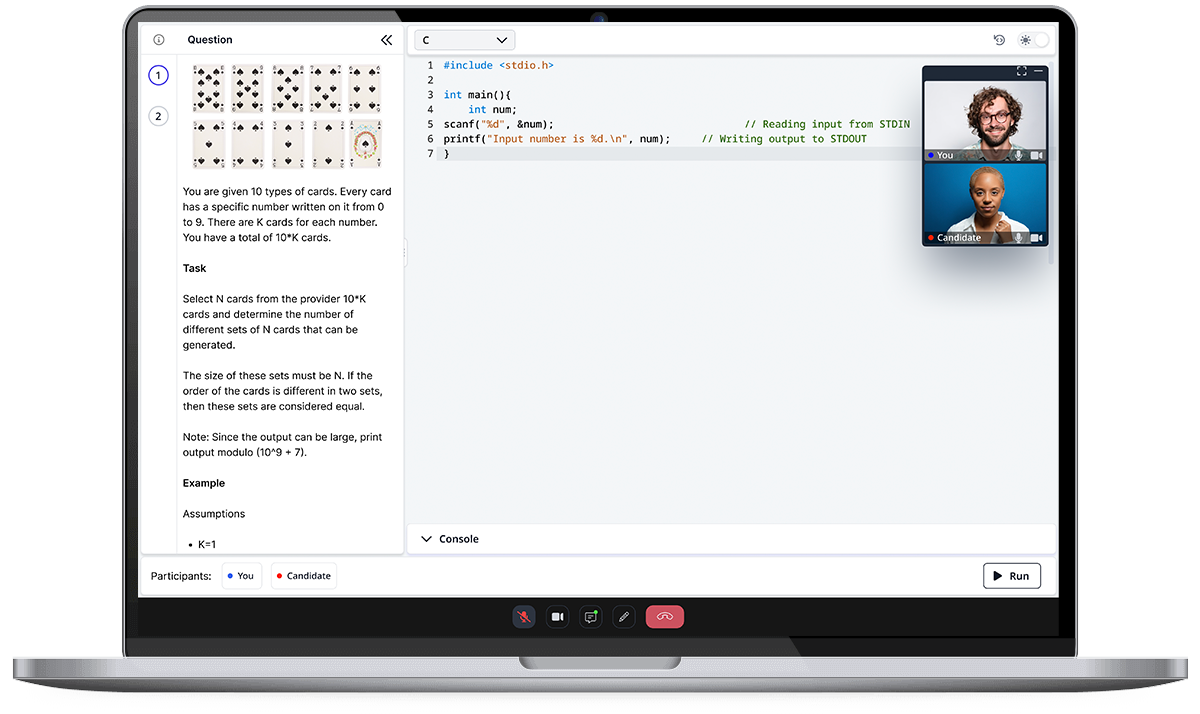
Task: Reset the code using the revert icon
Action: click(x=999, y=39)
